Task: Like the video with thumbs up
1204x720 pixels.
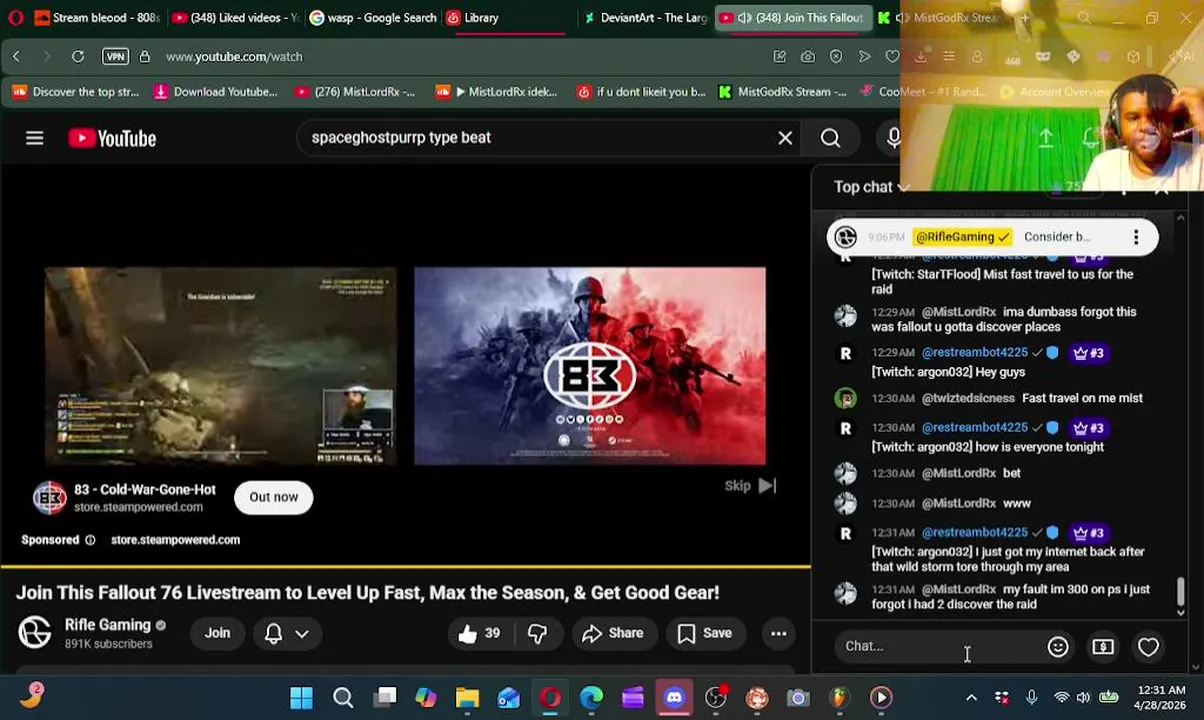Action: coord(479,633)
